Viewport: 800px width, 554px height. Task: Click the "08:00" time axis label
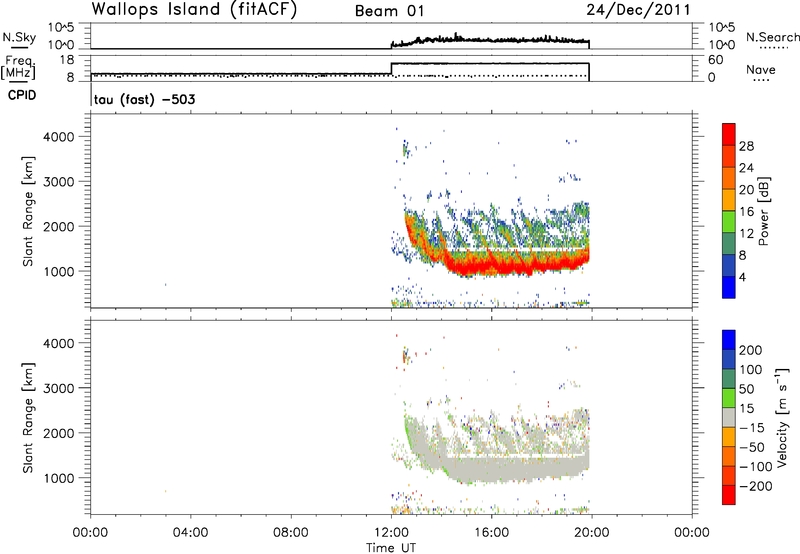291,532
